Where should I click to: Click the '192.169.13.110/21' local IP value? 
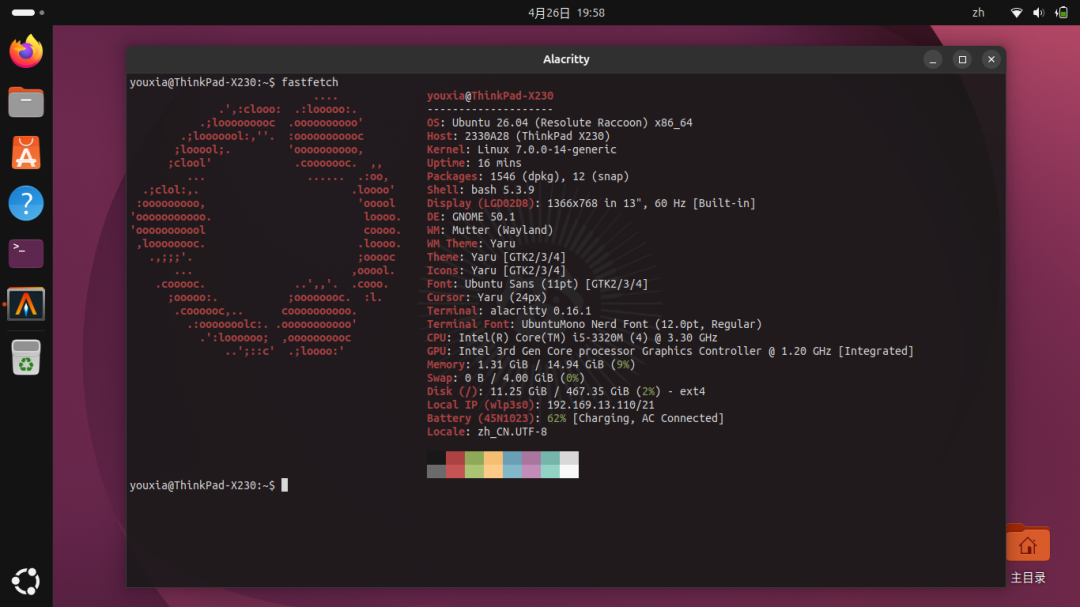601,404
